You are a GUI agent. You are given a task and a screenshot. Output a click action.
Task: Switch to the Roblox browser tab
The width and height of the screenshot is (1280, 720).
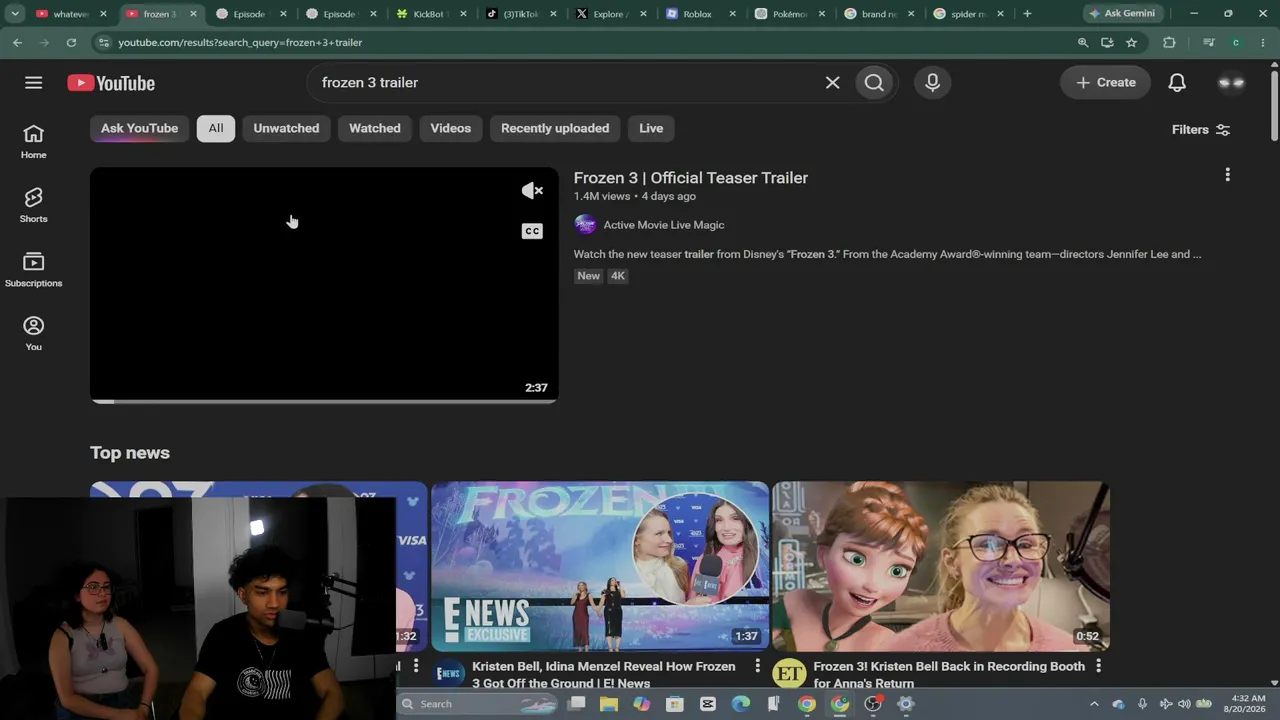coord(699,14)
